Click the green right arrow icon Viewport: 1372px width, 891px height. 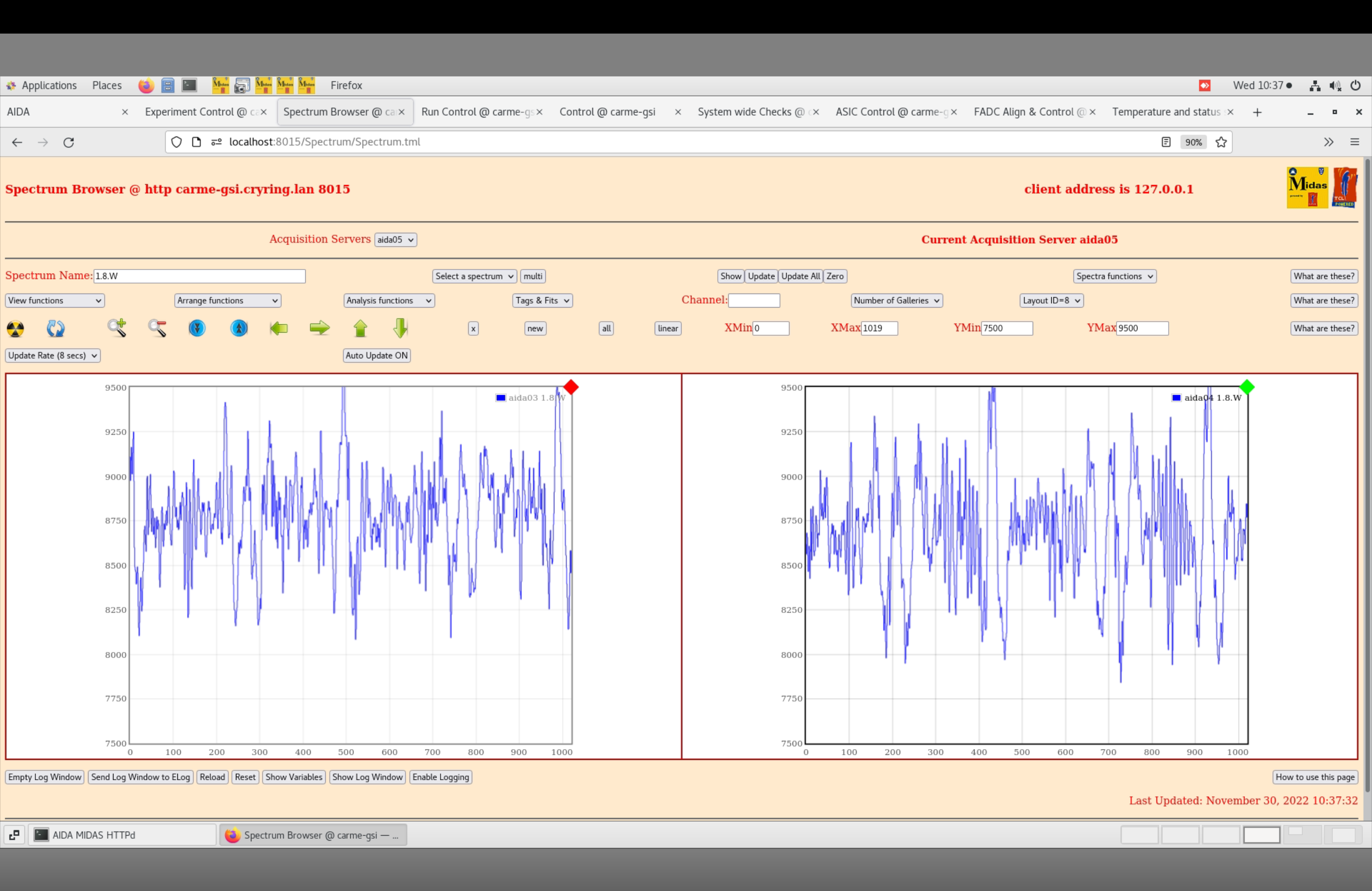pyautogui.click(x=319, y=328)
